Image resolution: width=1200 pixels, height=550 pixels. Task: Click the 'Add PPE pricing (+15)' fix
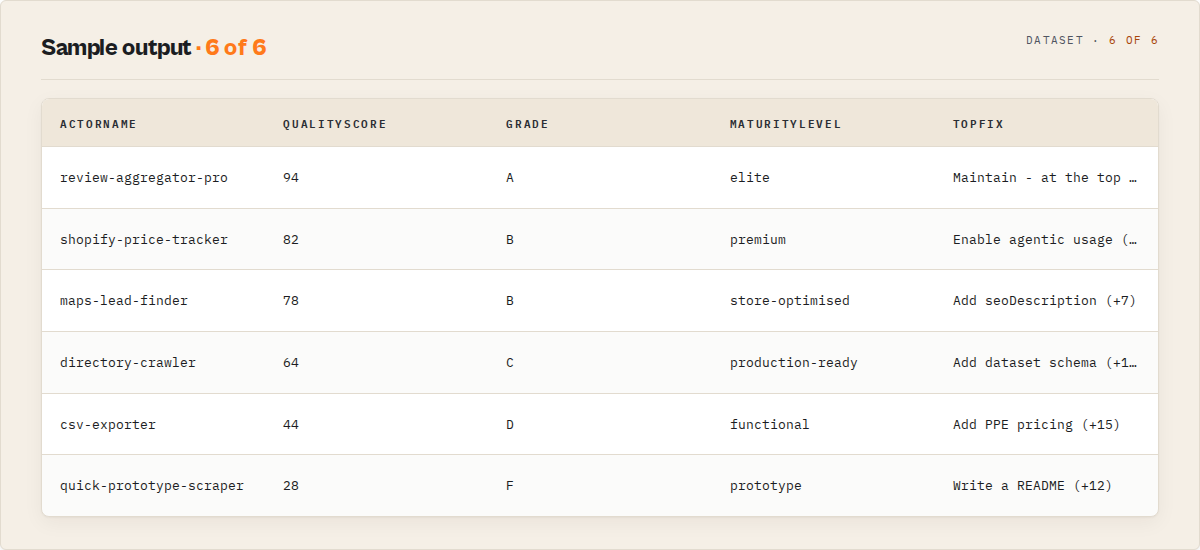tap(1037, 425)
